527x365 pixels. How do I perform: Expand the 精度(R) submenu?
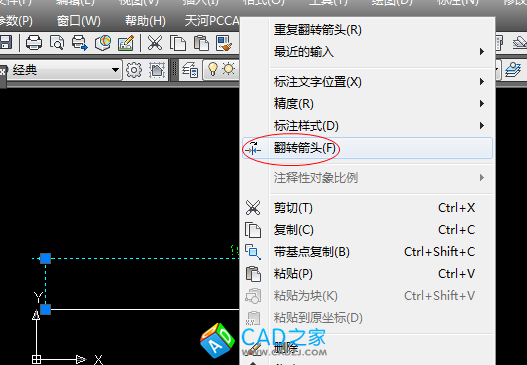[367, 104]
